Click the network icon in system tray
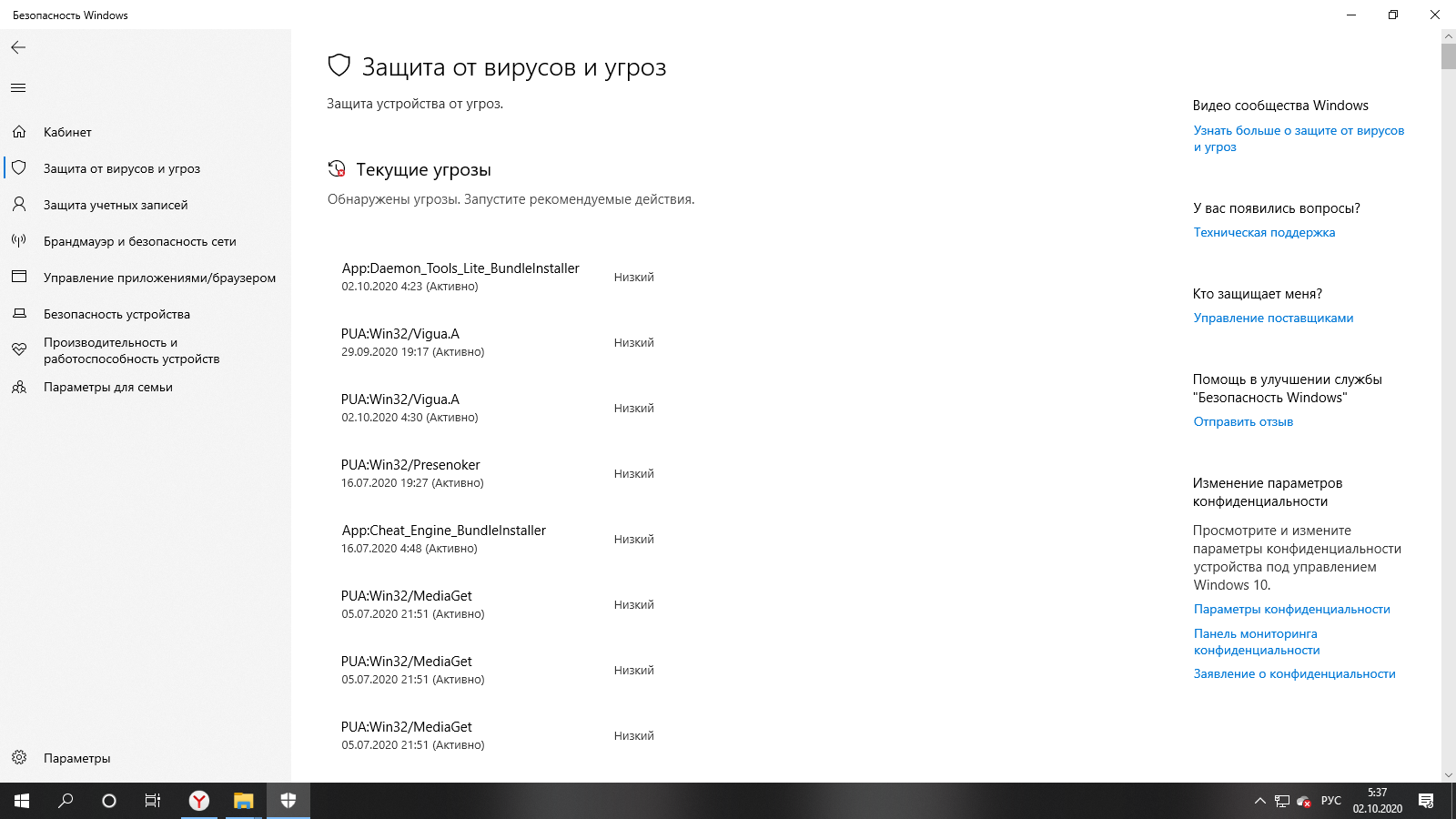 click(1282, 801)
